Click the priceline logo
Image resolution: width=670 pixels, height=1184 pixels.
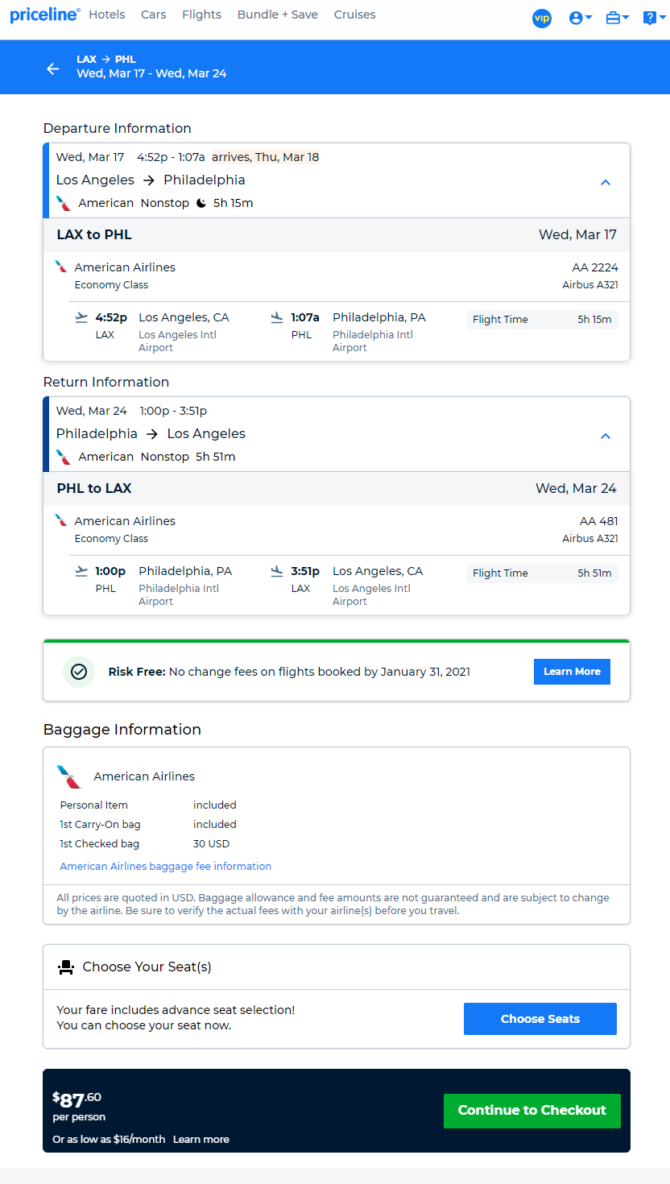pos(45,15)
